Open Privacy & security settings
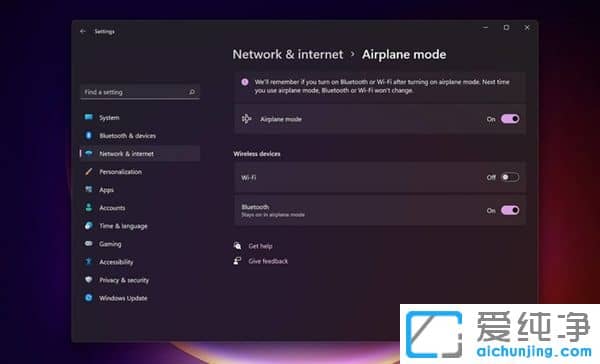Viewport: 600px width, 364px height. coord(140,279)
